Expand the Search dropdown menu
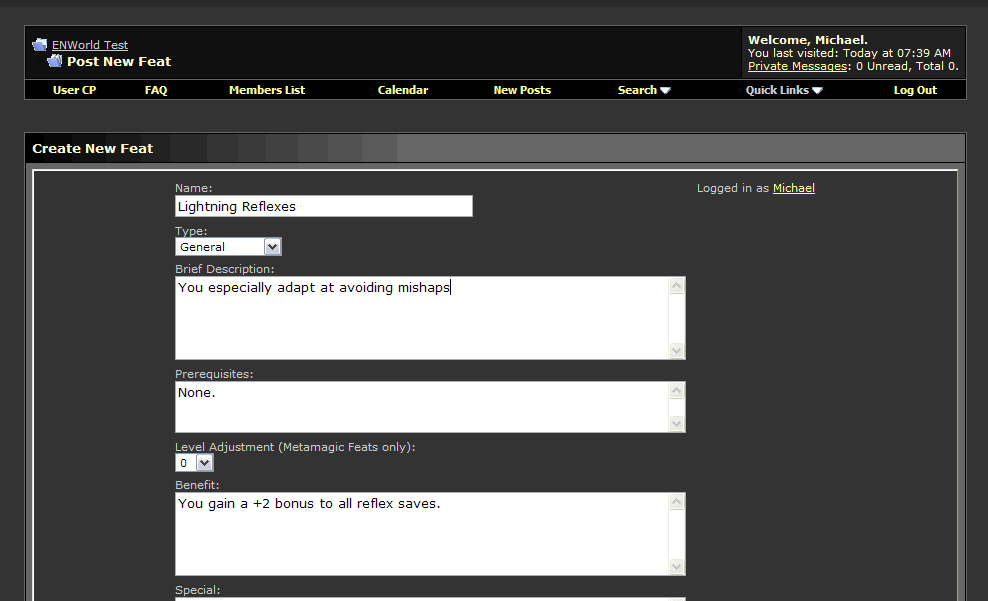Screen dimensions: 988x601 [x=644, y=90]
